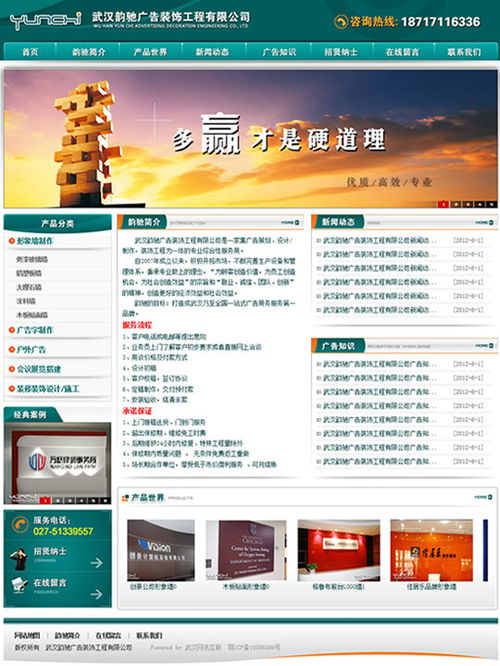Screen dimensions: 500x666
Task: Open the 广告知识 navigation item
Action: (x=279, y=52)
